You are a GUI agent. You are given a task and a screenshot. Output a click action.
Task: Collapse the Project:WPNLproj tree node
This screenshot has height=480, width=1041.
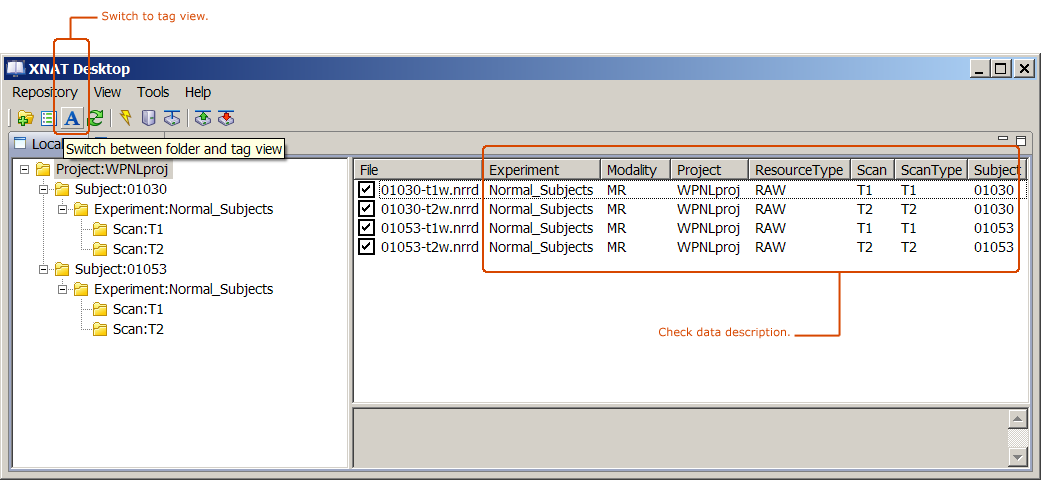pos(25,169)
